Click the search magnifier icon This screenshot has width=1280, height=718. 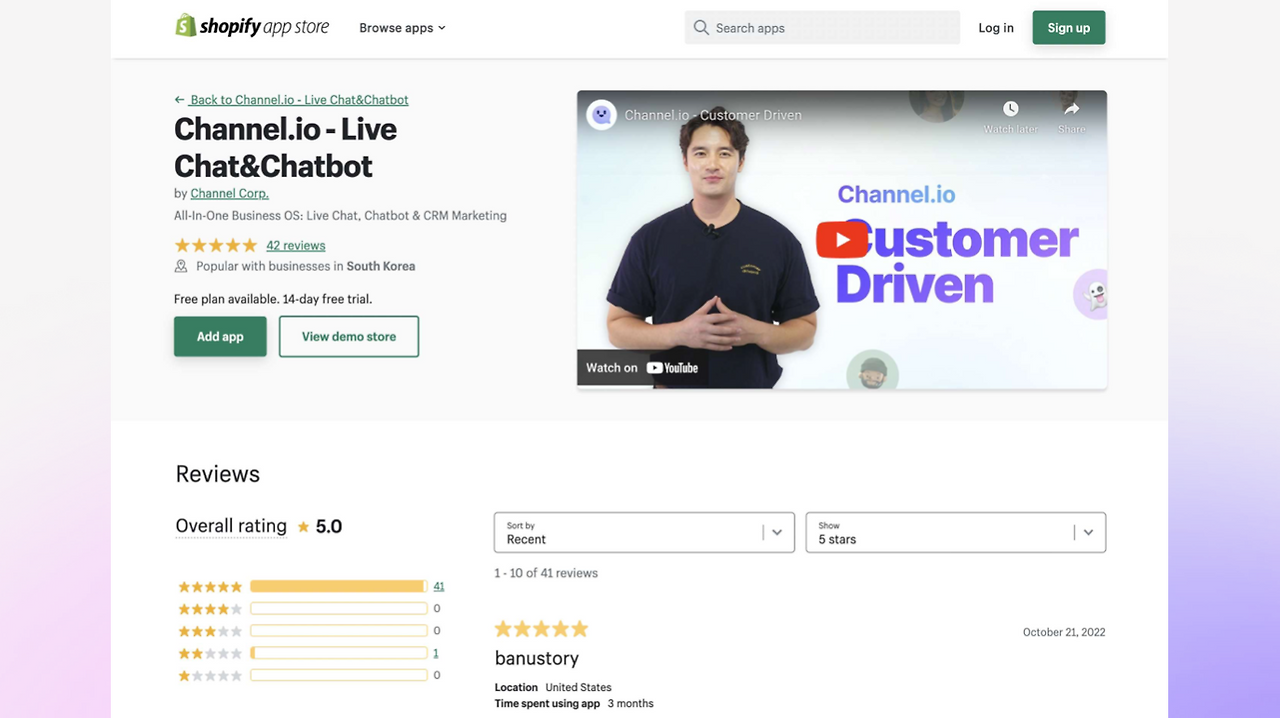pyautogui.click(x=701, y=28)
